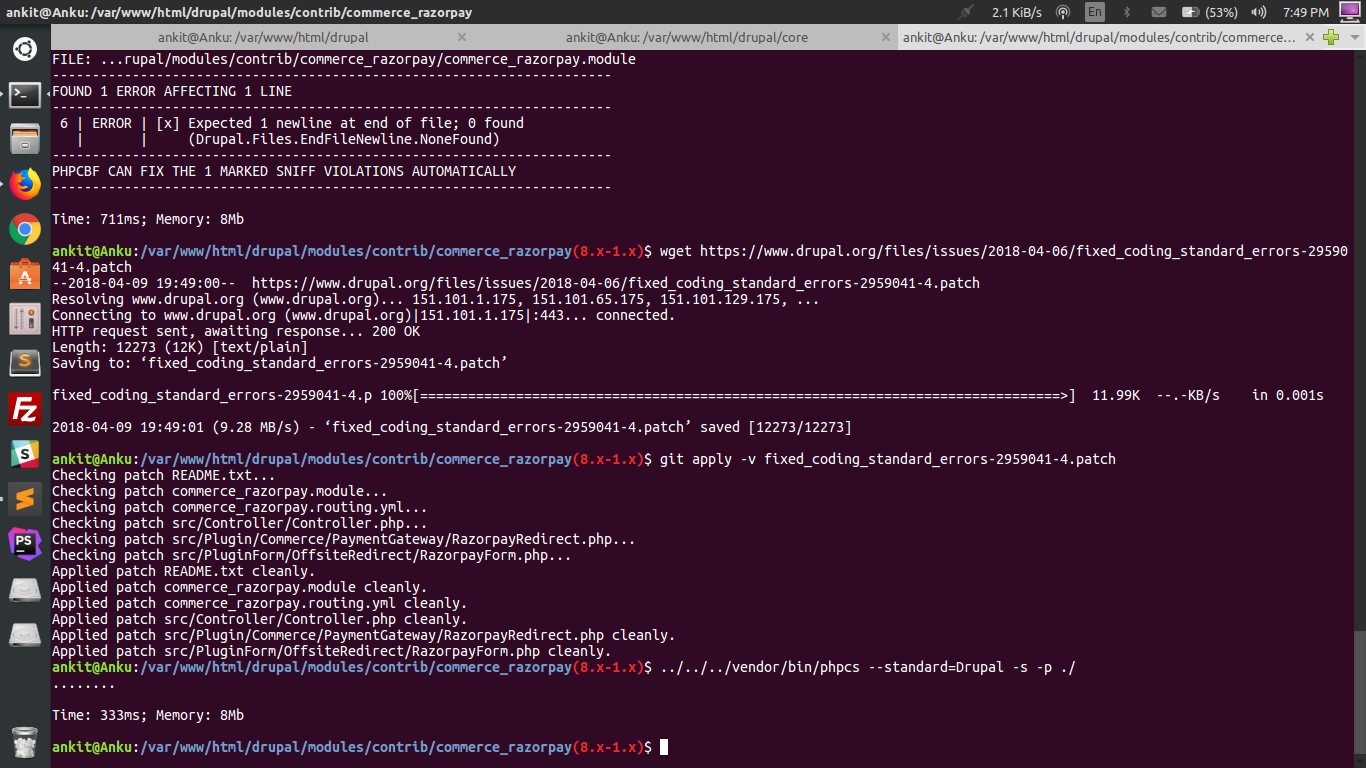Image resolution: width=1366 pixels, height=768 pixels.
Task: Open the gray Sublime Text dock icon
Action: pyautogui.click(x=25, y=364)
